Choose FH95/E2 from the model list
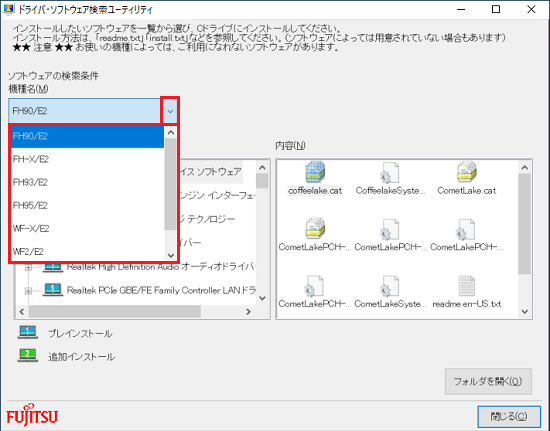 click(x=87, y=206)
